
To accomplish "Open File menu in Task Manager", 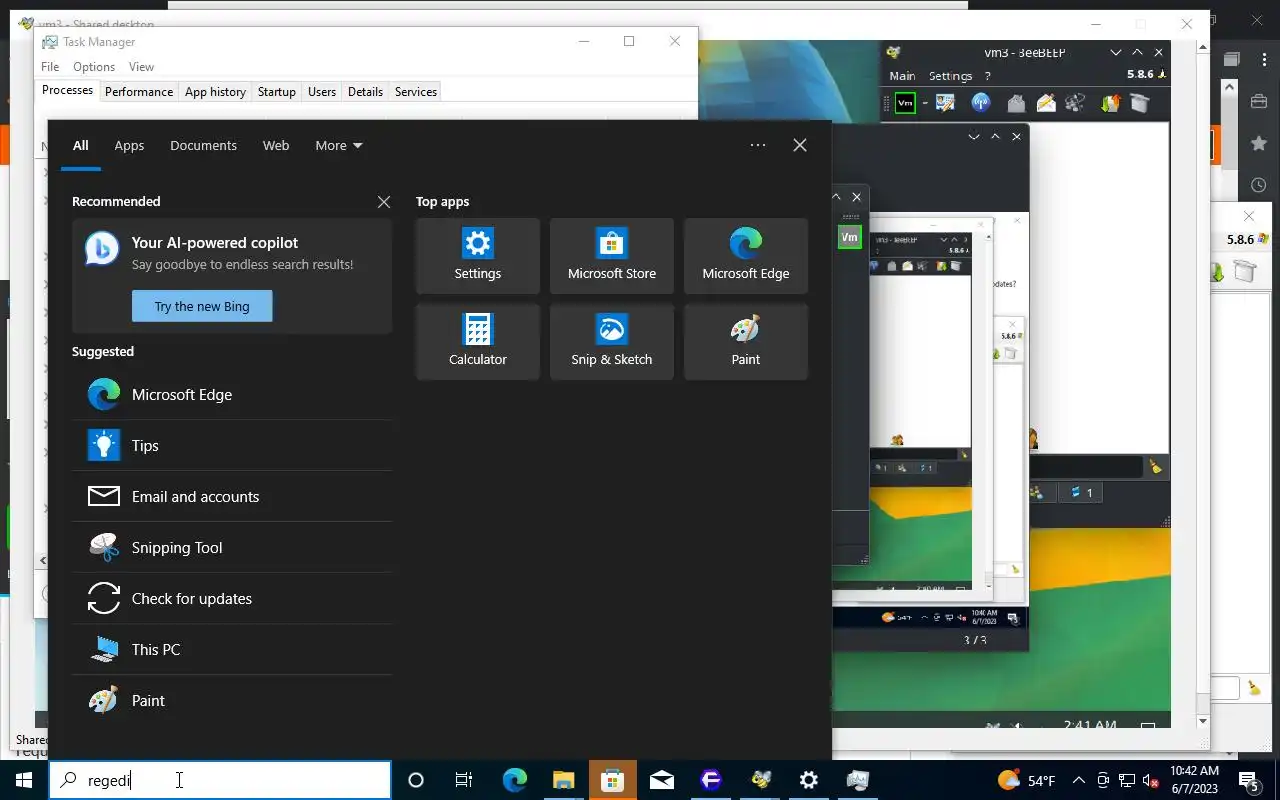I will point(50,67).
